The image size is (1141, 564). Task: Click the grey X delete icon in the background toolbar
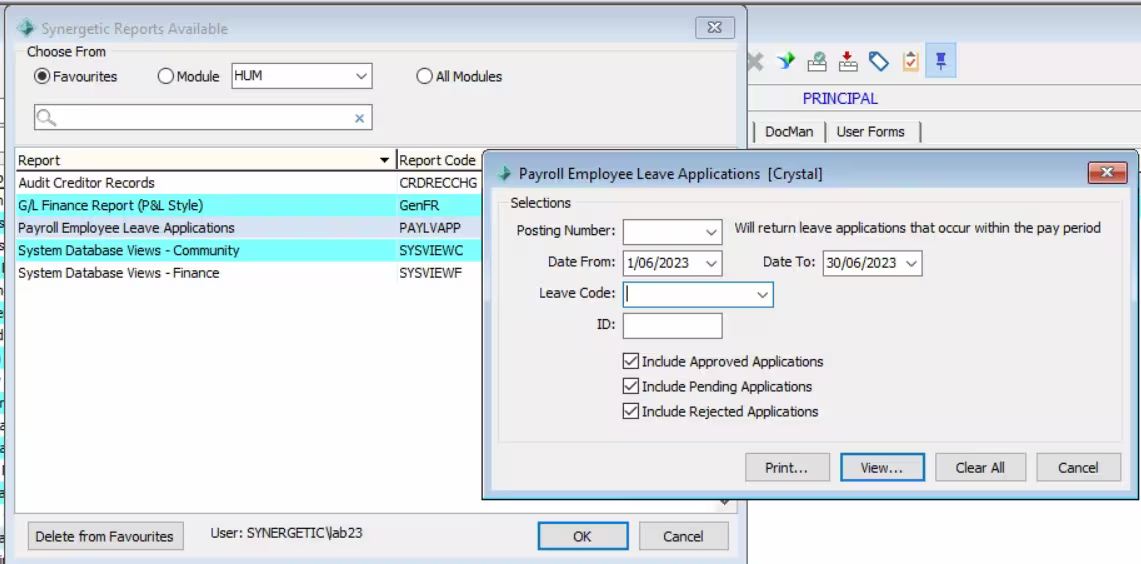755,61
